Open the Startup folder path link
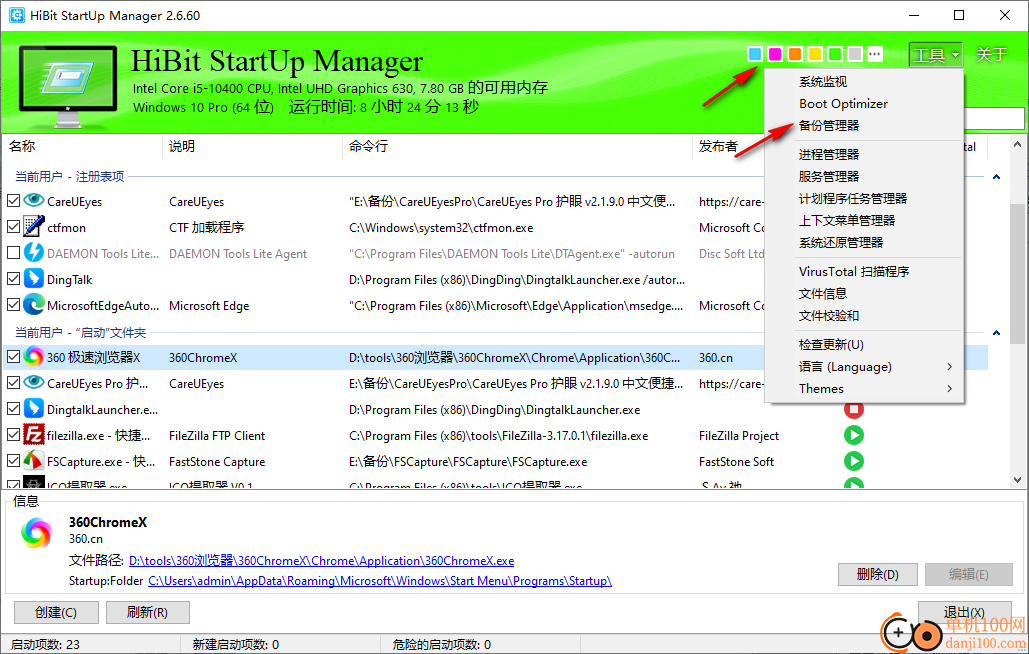 (x=380, y=581)
